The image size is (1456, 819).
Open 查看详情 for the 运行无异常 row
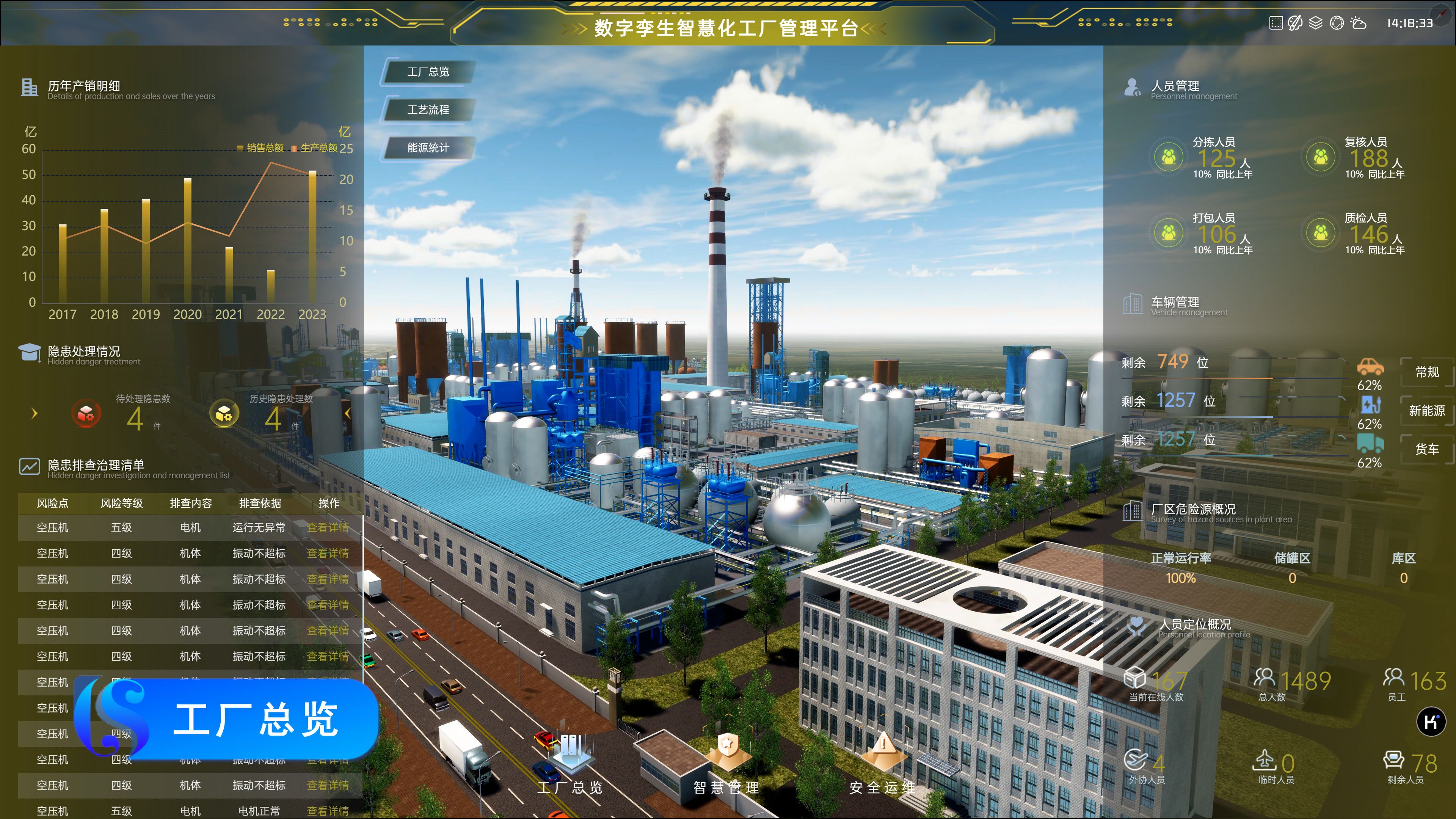[x=328, y=527]
